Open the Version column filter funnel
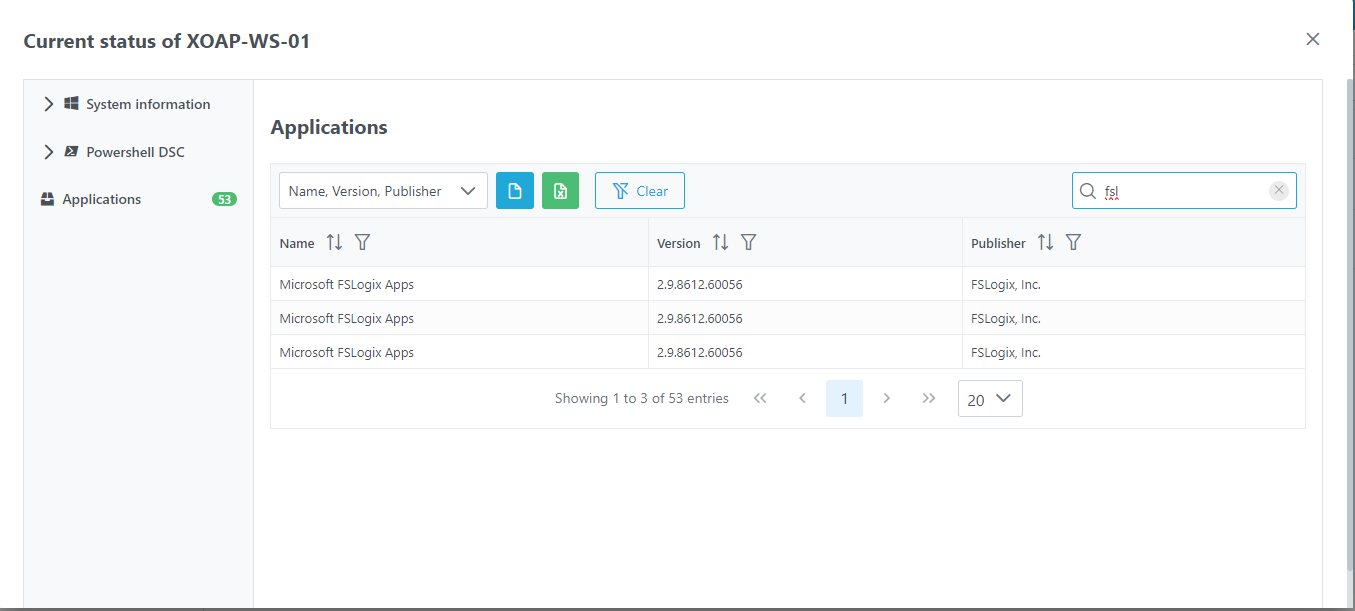Image resolution: width=1355 pixels, height=611 pixels. [x=748, y=242]
